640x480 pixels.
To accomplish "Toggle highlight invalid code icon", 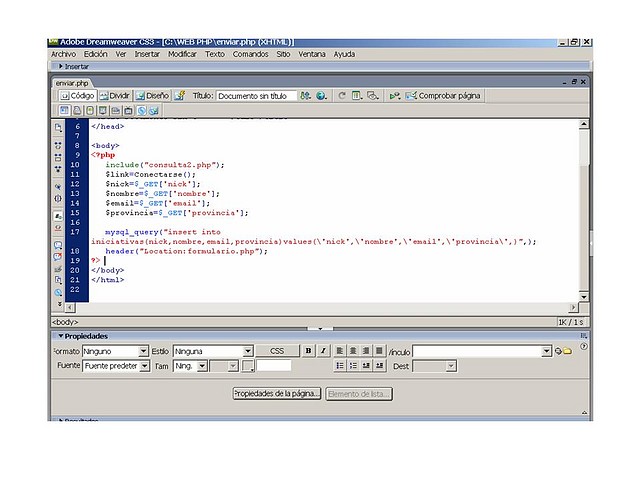I will [x=58, y=228].
